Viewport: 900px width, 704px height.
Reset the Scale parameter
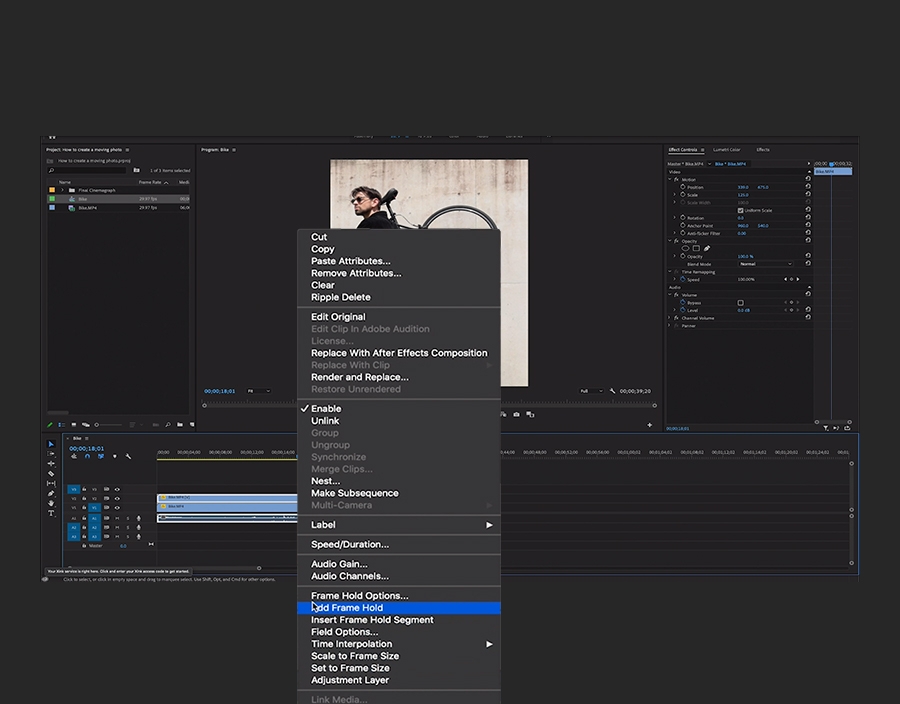(x=808, y=195)
